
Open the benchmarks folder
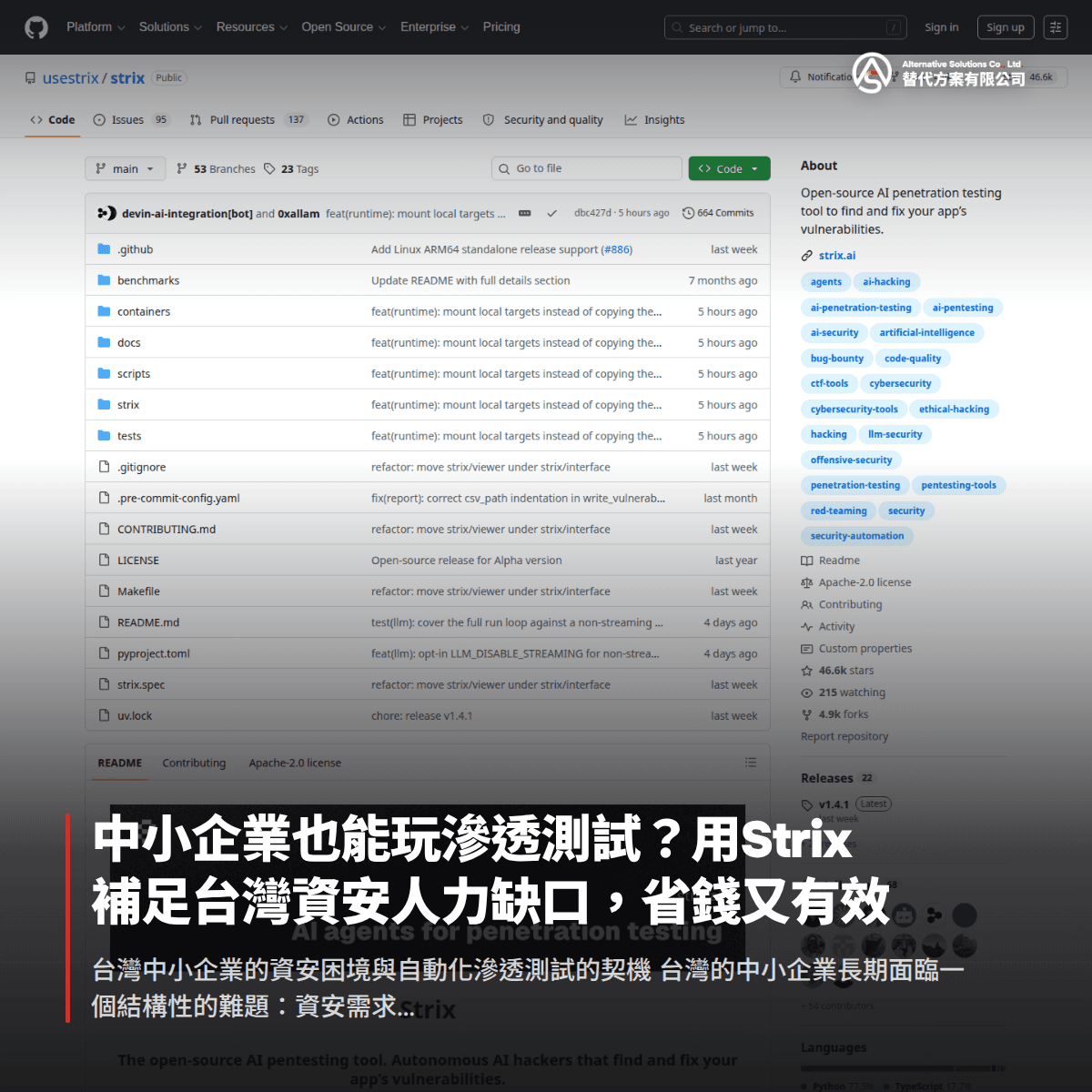[148, 280]
